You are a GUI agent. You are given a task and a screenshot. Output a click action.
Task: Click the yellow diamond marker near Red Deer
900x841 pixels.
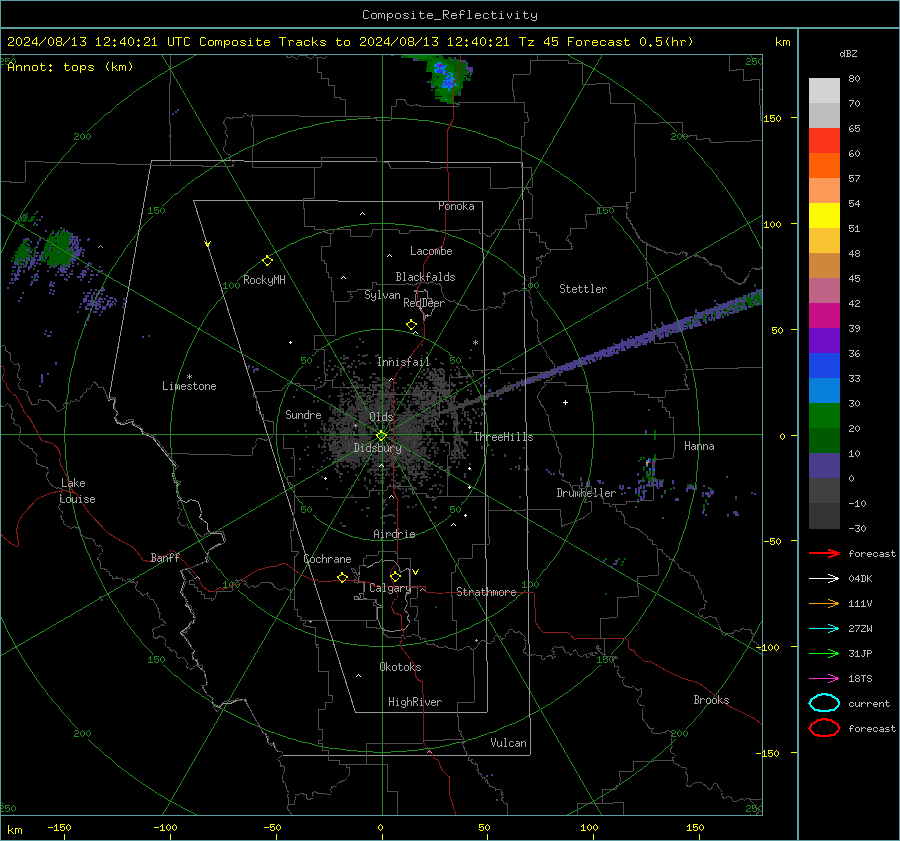411,325
